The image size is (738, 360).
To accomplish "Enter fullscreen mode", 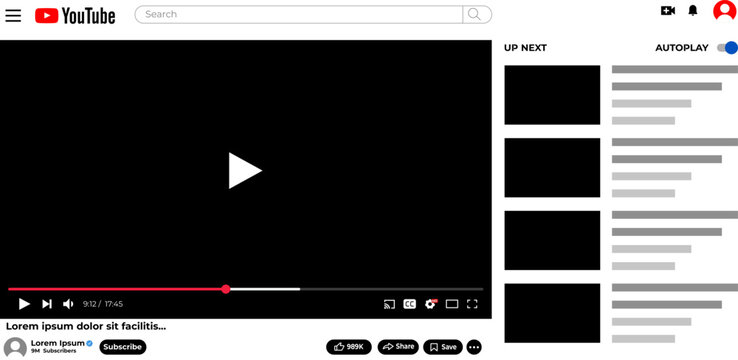I will pos(472,304).
